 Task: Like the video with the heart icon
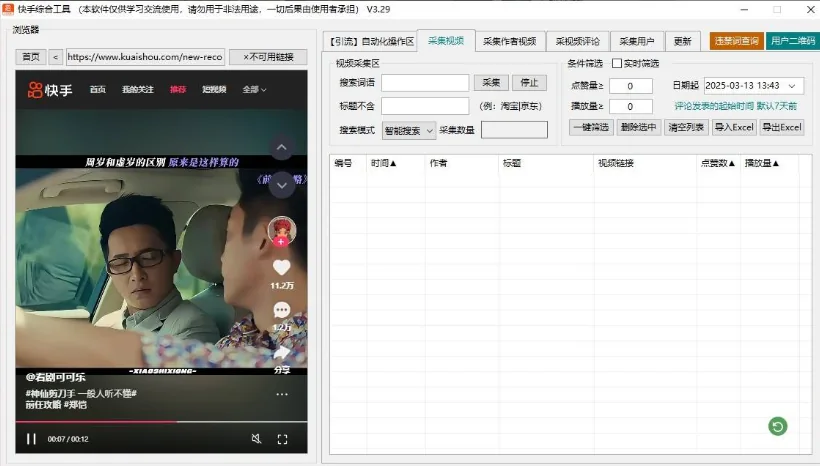(281, 267)
